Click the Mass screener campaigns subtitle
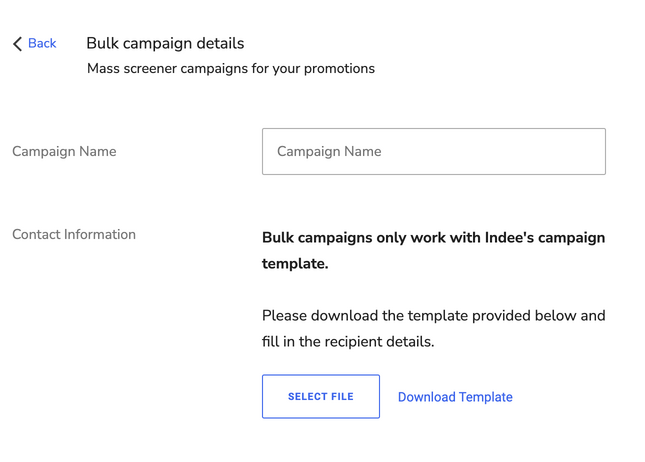Screen dimensions: 645x462 (x=230, y=69)
